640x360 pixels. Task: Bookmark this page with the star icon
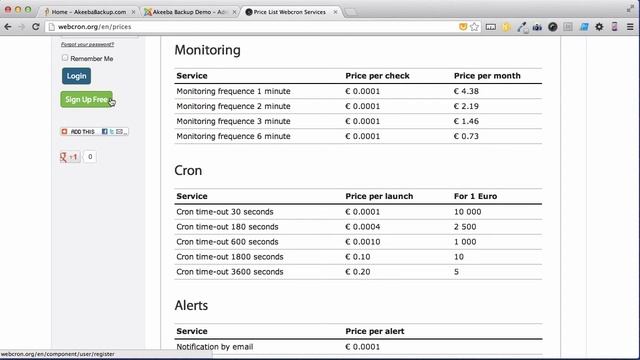(x=474, y=27)
